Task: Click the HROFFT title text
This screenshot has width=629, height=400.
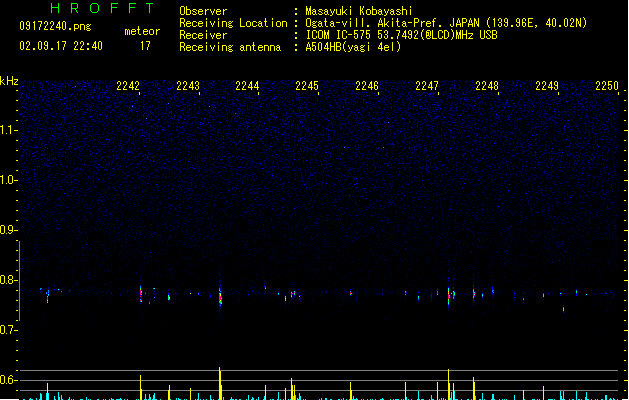Action: pyautogui.click(x=102, y=8)
